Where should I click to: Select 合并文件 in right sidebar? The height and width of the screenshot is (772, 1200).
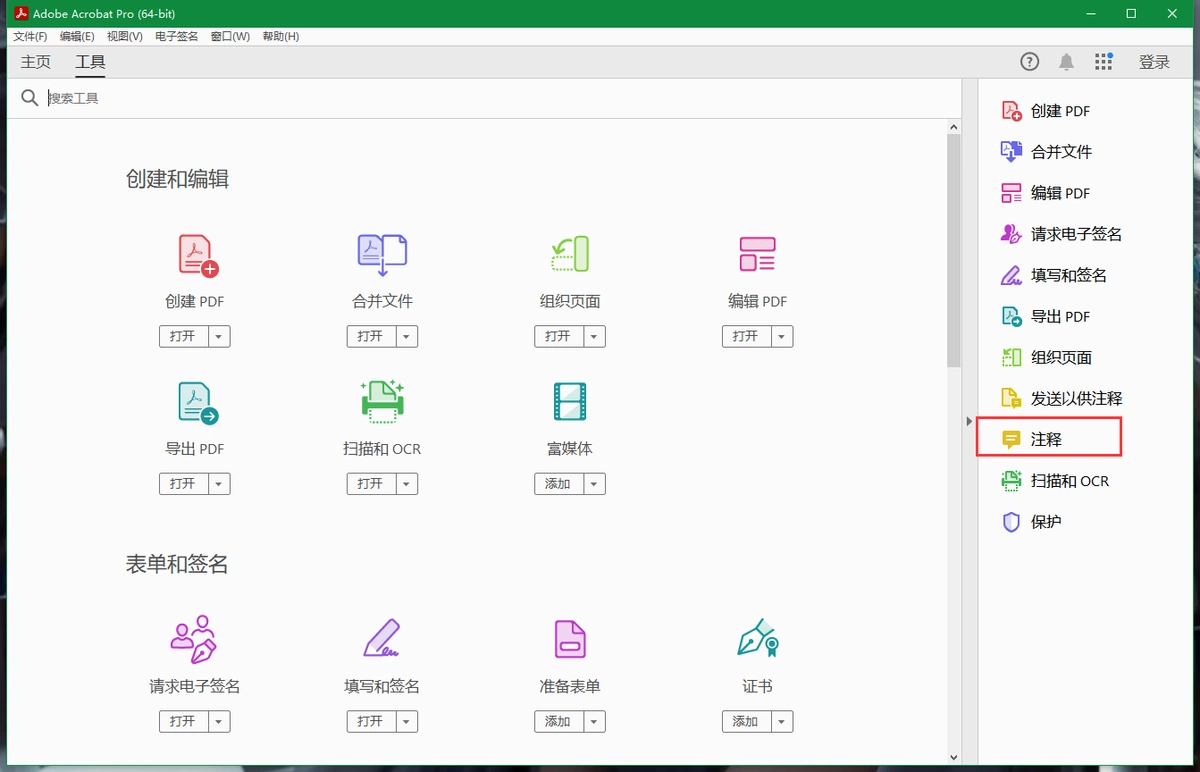pyautogui.click(x=1048, y=152)
